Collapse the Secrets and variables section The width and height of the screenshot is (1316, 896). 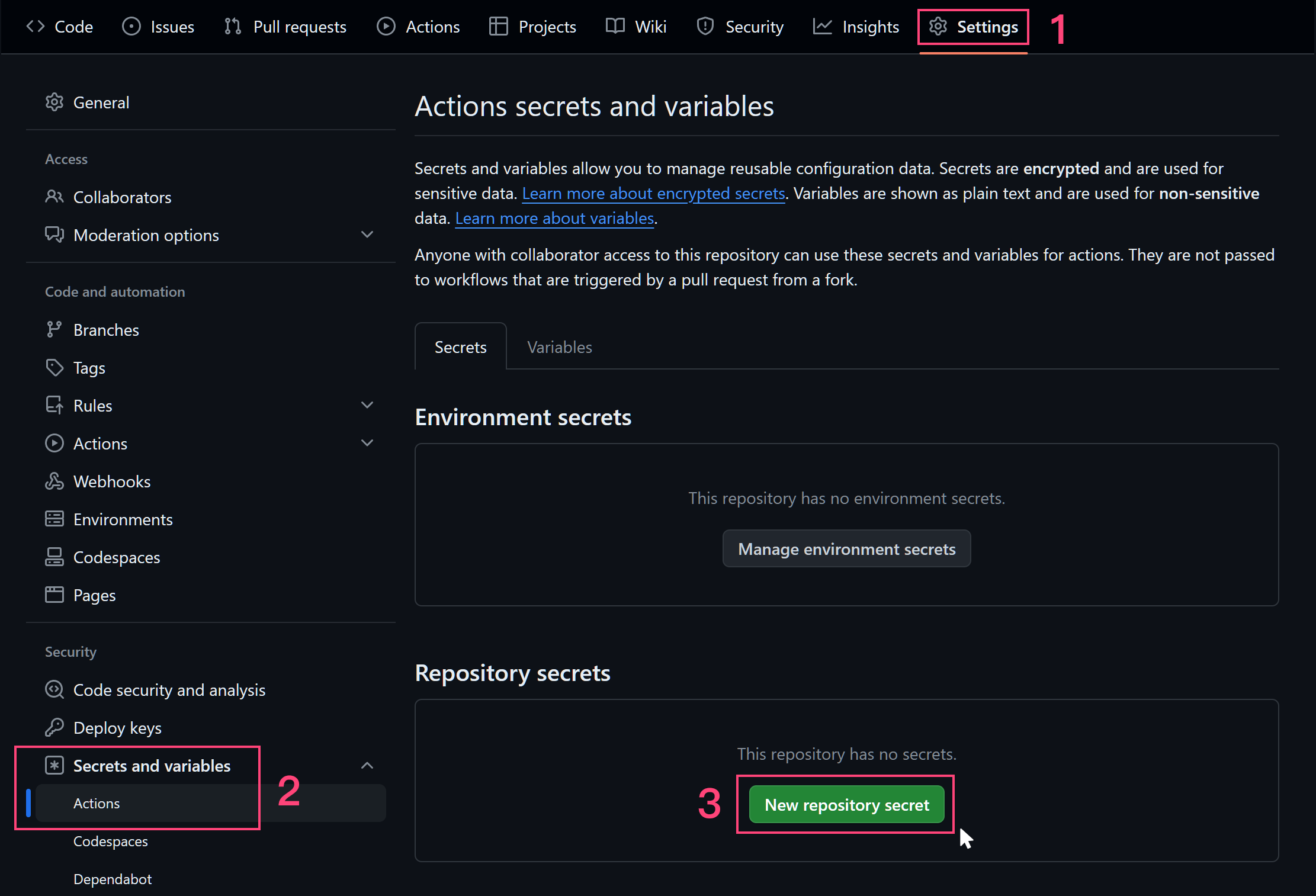(x=367, y=765)
